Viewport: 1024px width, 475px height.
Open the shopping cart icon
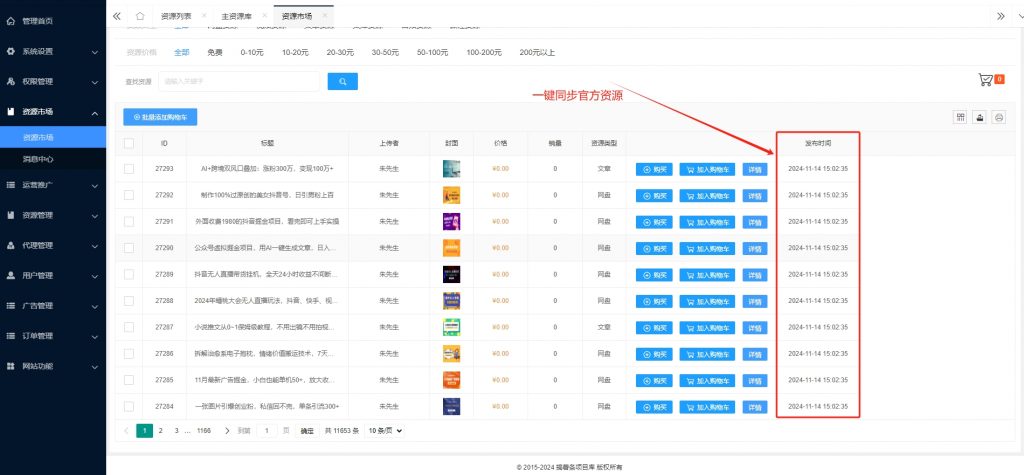[985, 80]
